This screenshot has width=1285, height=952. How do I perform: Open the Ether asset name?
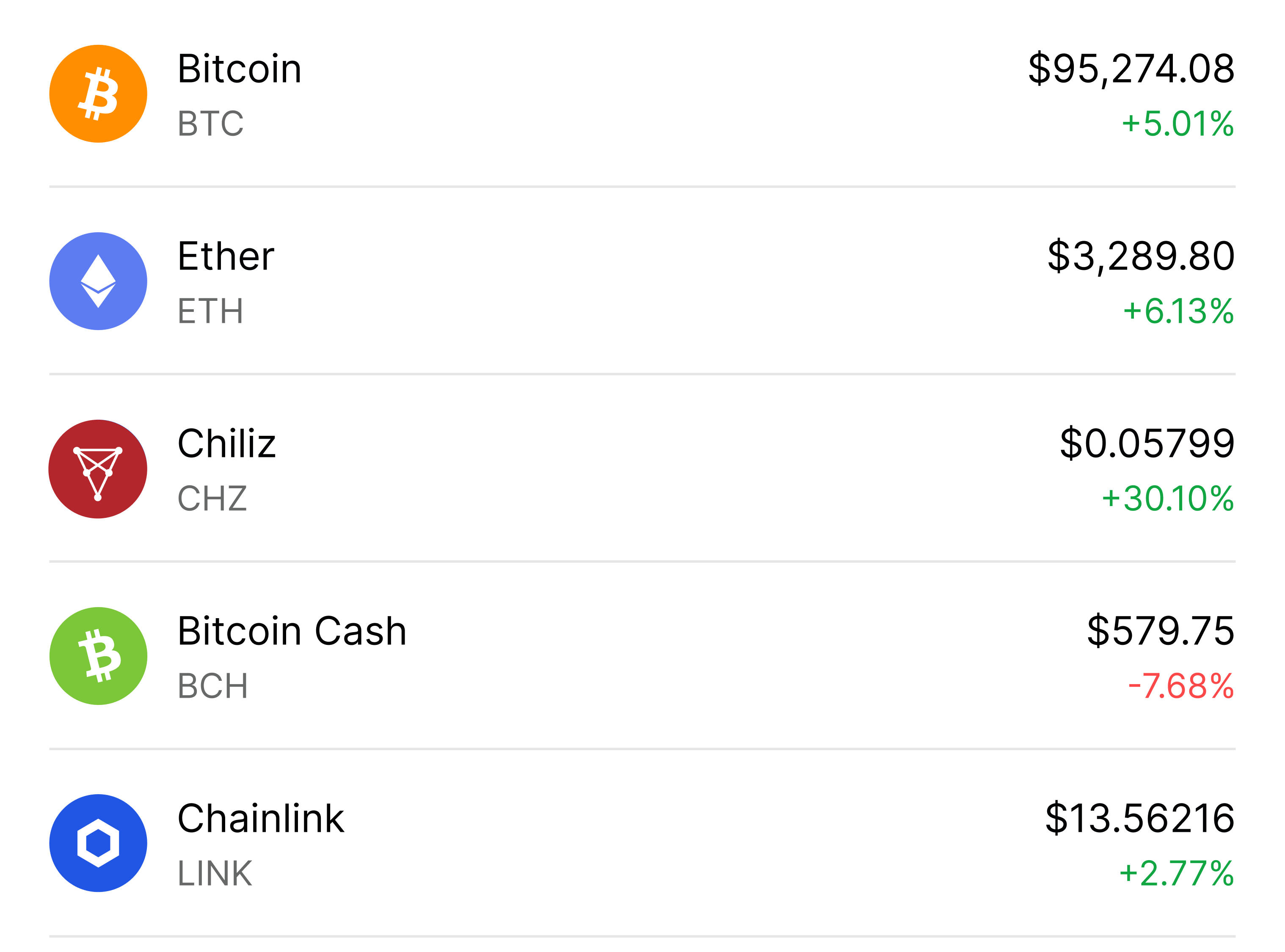[226, 256]
